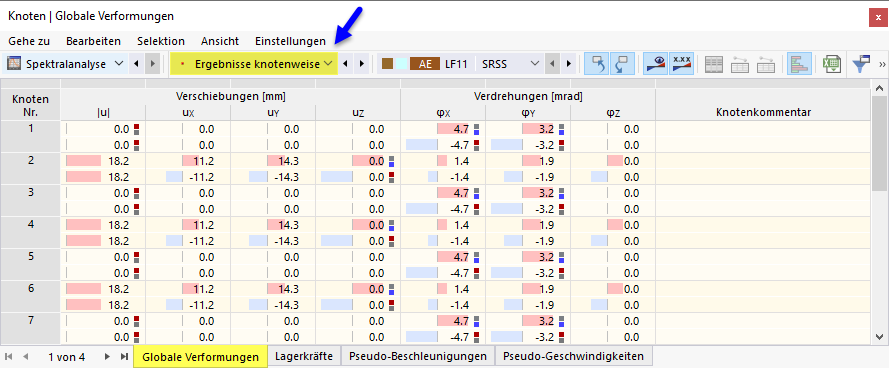Open the Gehe zu menu
This screenshot has width=889, height=368.
(29, 41)
